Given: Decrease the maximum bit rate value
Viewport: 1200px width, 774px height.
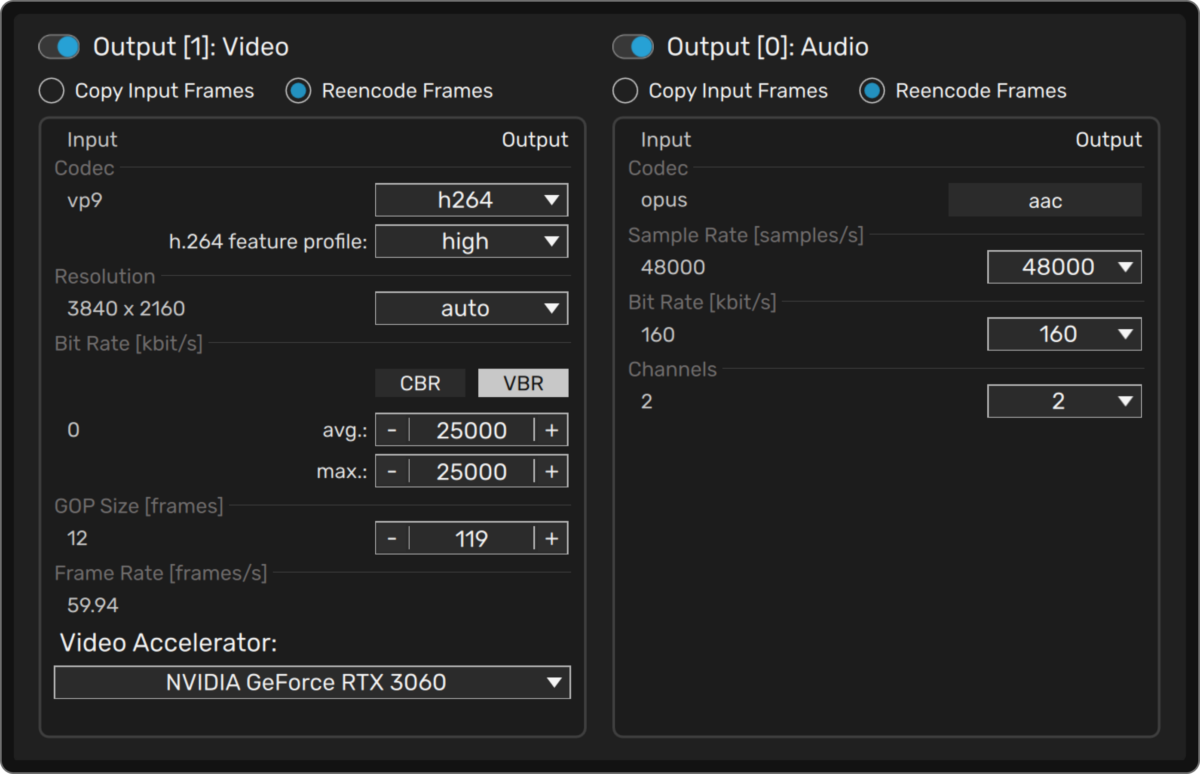Looking at the screenshot, I should click(389, 470).
